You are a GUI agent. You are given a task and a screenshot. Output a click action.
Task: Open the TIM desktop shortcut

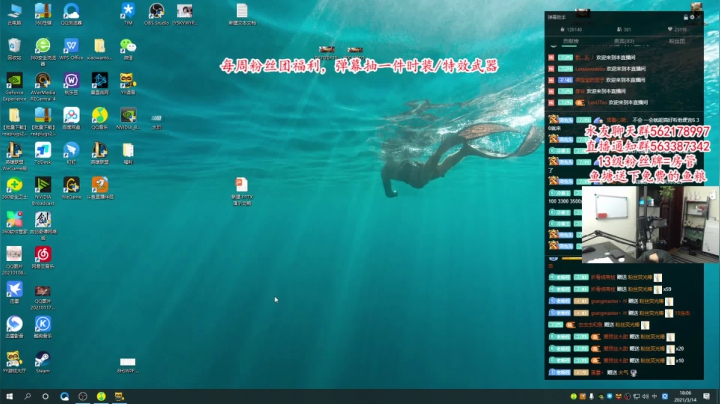coord(128,14)
